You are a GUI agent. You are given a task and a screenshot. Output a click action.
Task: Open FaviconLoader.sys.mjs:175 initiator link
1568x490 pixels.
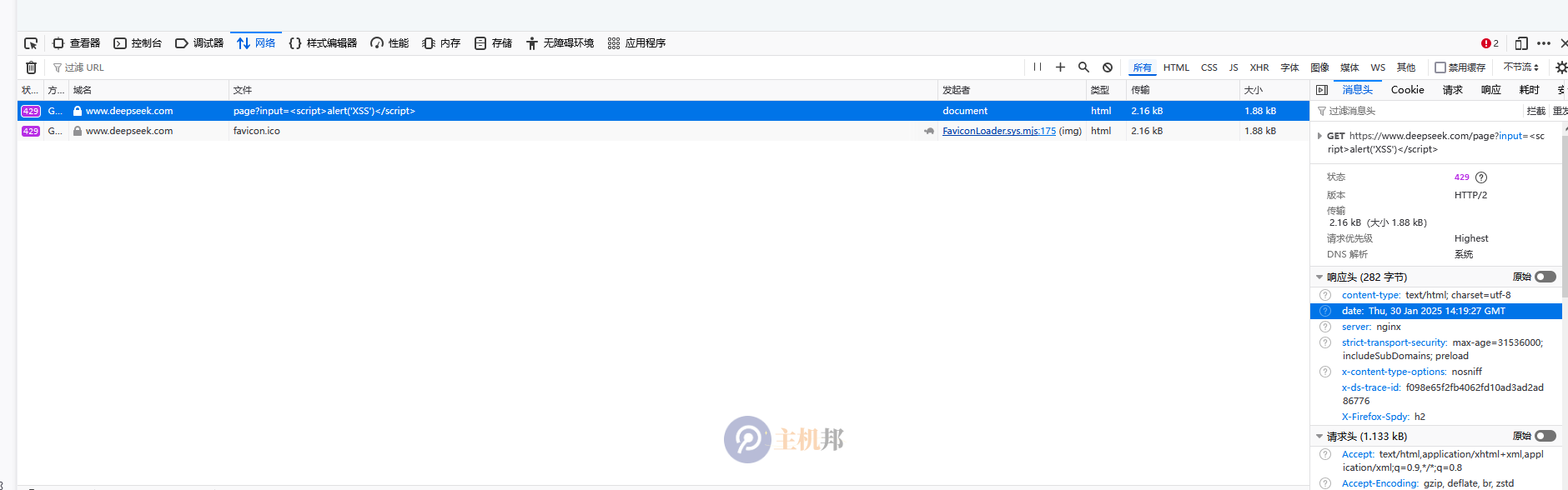pyautogui.click(x=998, y=131)
